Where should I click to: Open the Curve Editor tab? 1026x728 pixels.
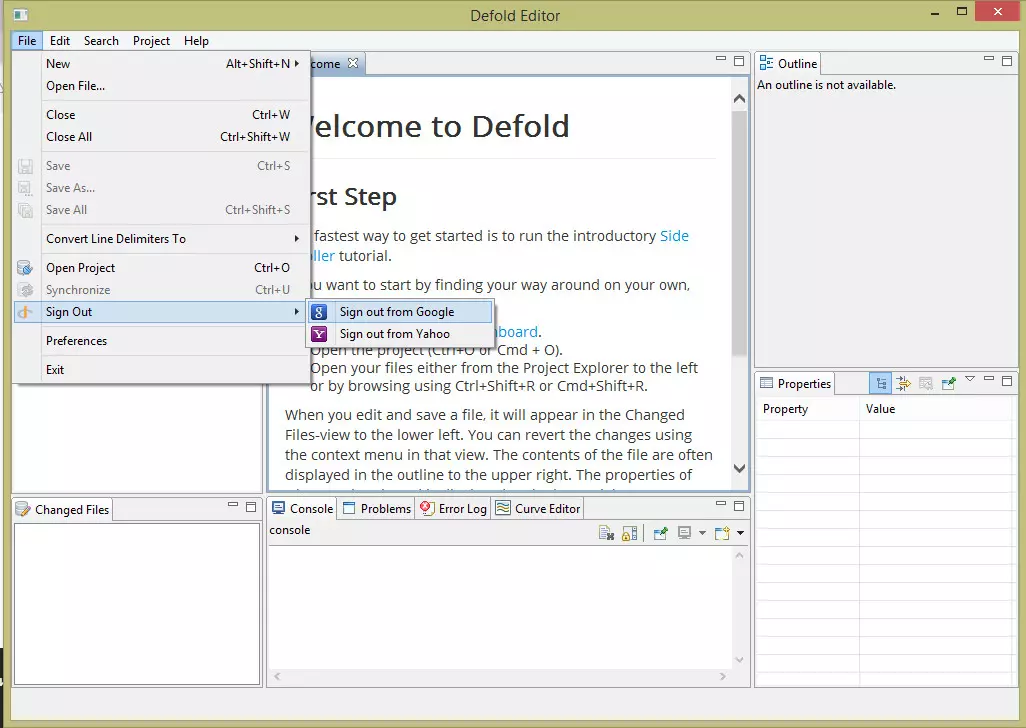(x=537, y=509)
